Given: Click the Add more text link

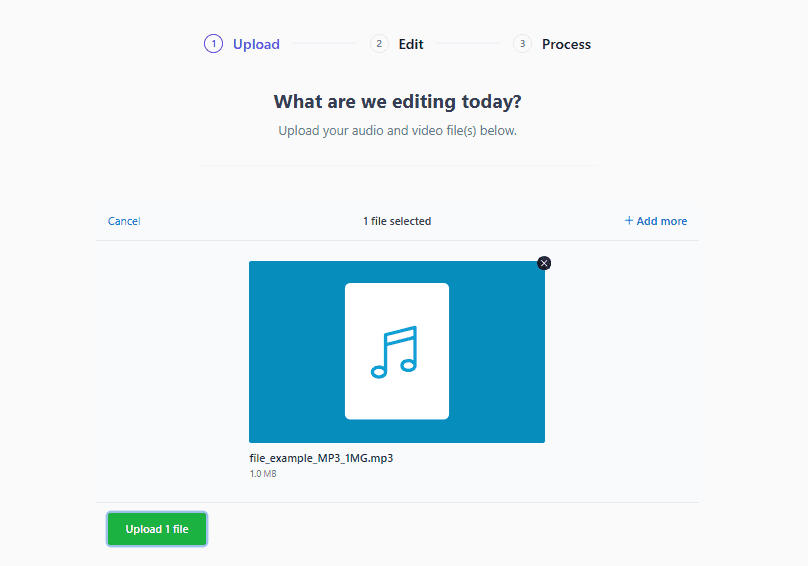Looking at the screenshot, I should (x=662, y=221).
